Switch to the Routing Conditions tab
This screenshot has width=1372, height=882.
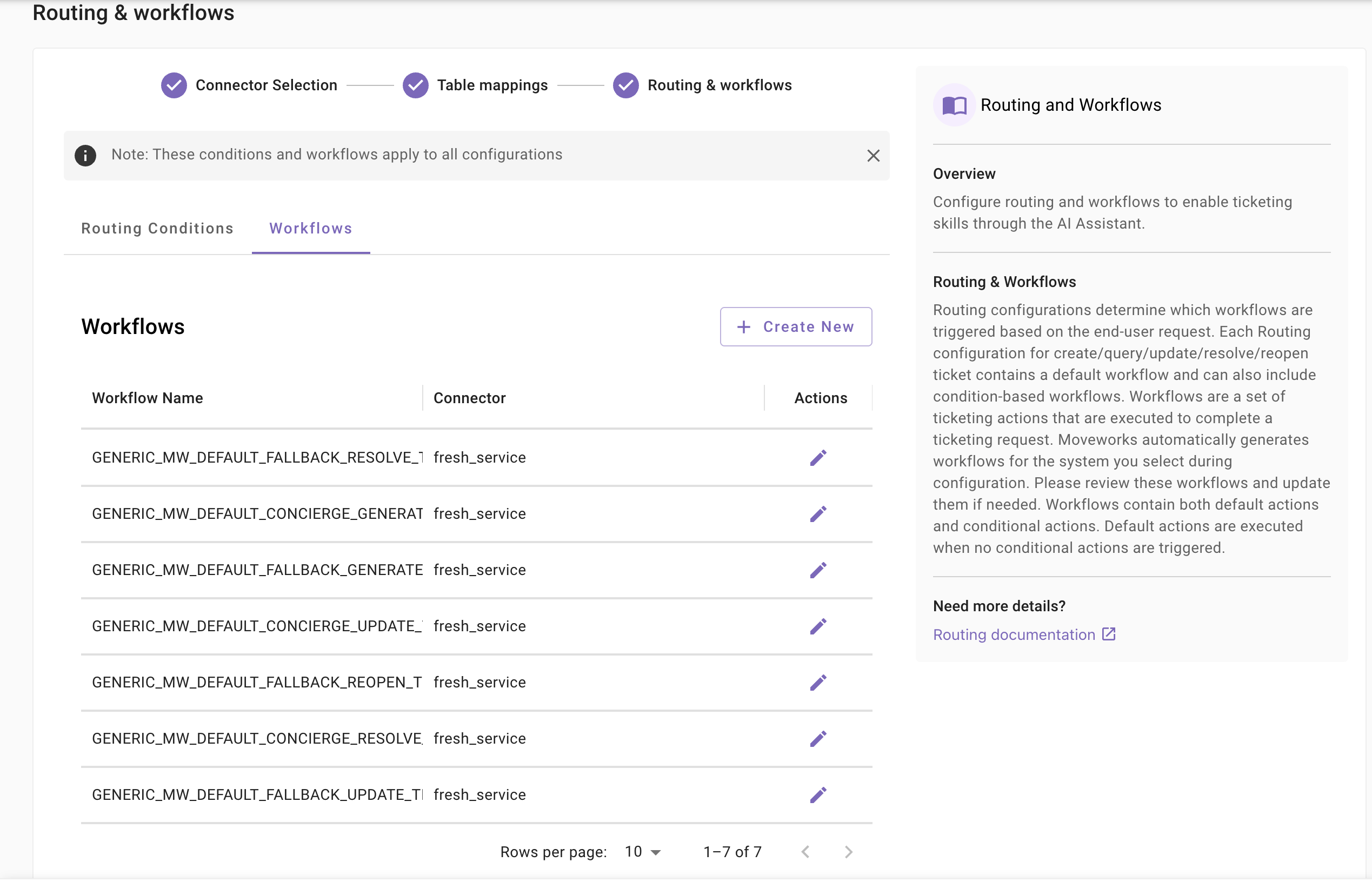tap(157, 229)
